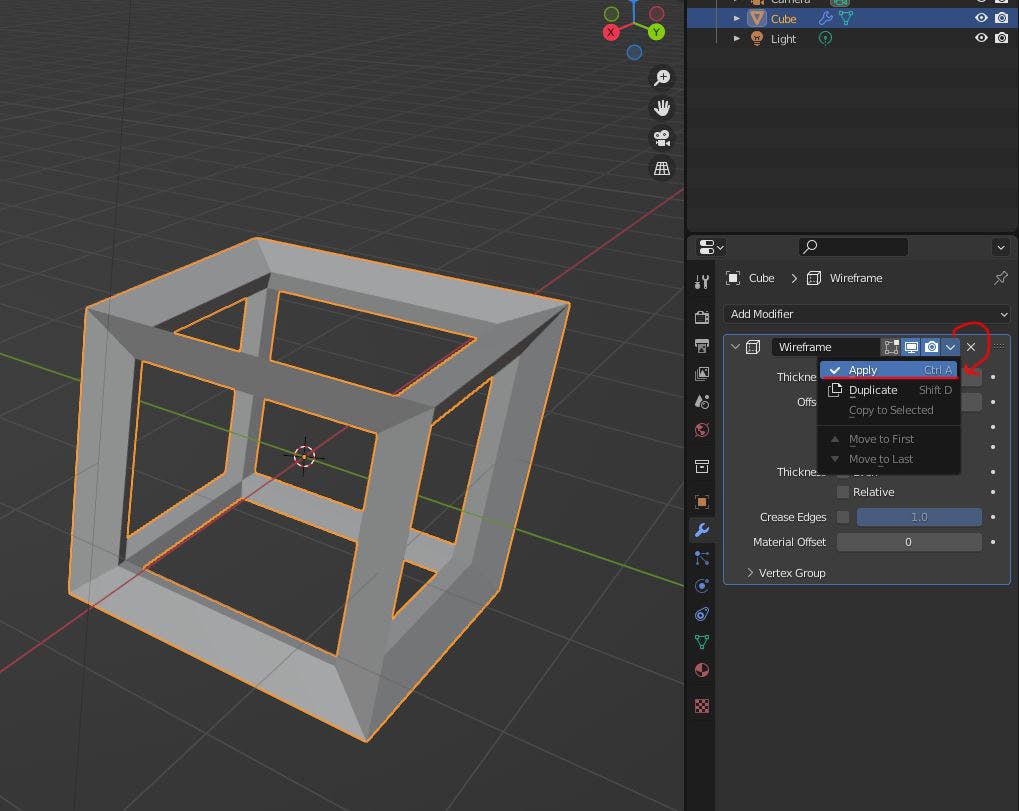Toggle pin icon in properties header
This screenshot has height=811, width=1019.
(1001, 278)
